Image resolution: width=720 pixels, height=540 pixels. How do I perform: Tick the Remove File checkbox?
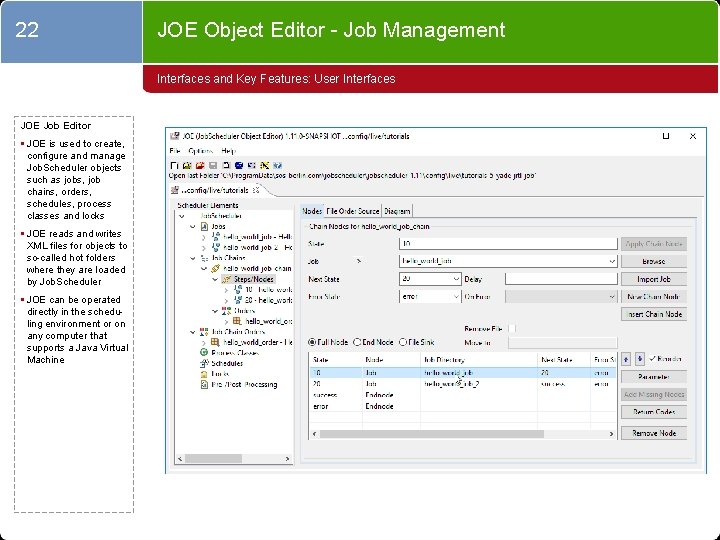(x=512, y=328)
